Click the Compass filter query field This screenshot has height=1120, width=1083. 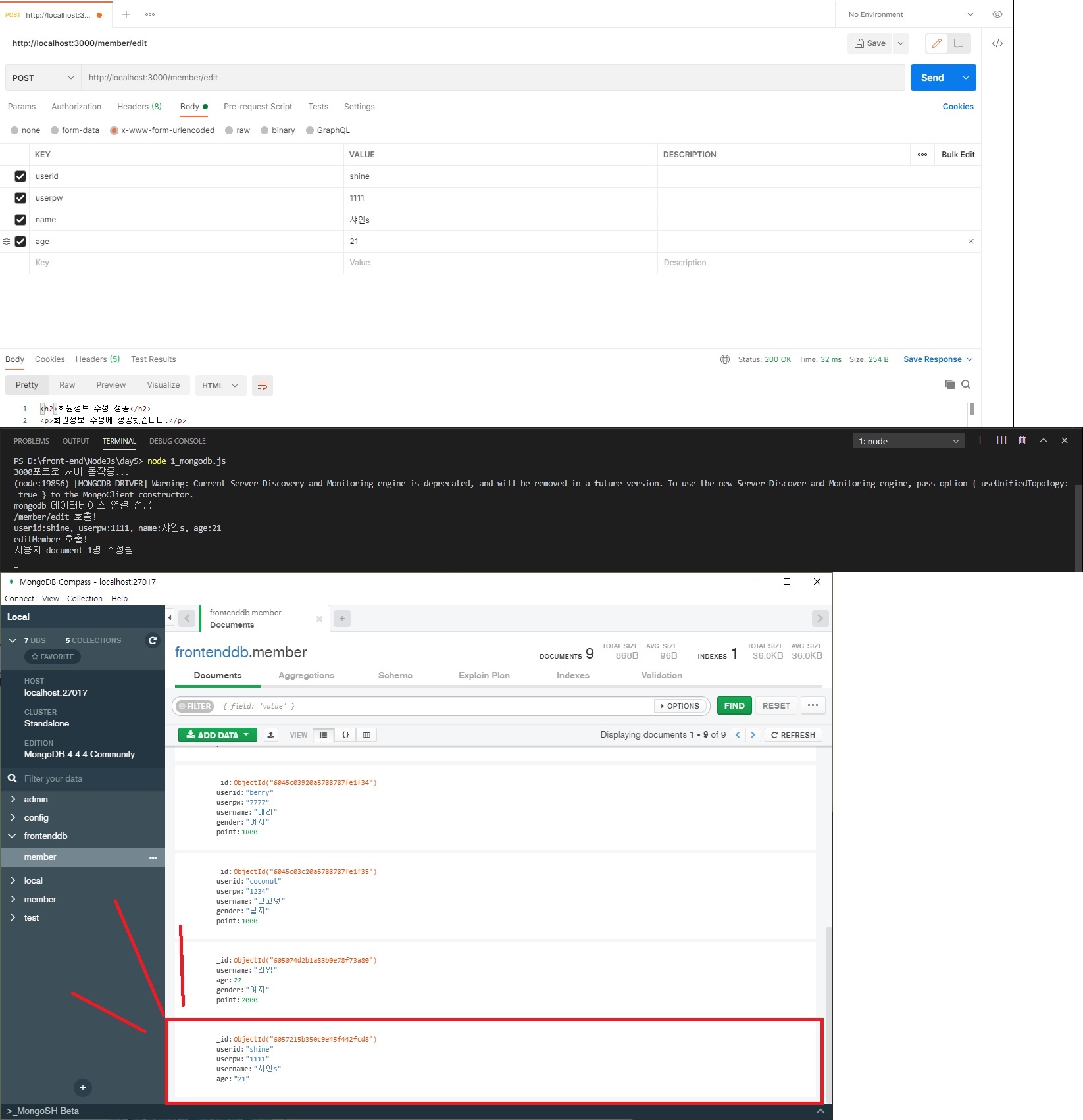click(434, 706)
